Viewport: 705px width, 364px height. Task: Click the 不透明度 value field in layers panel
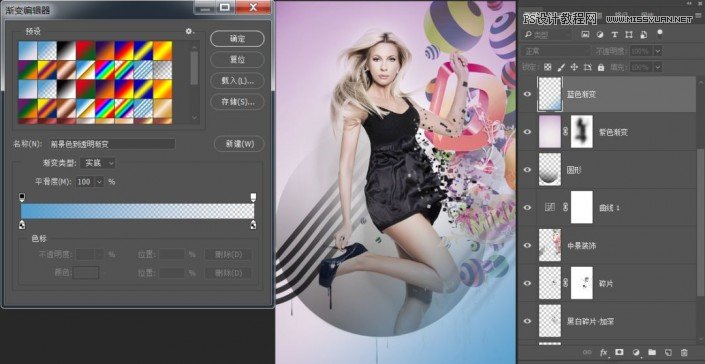click(x=641, y=51)
